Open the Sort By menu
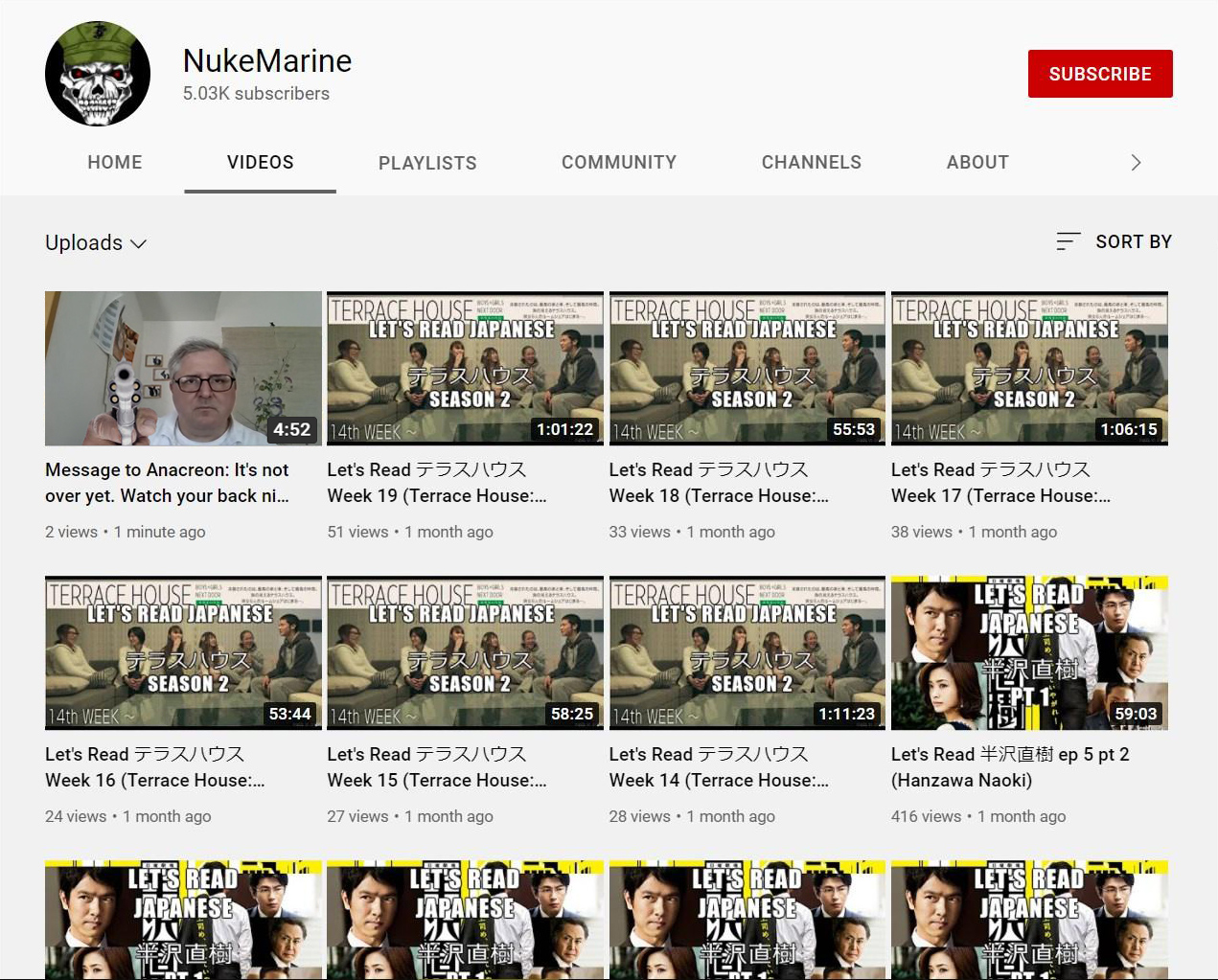 1114,241
